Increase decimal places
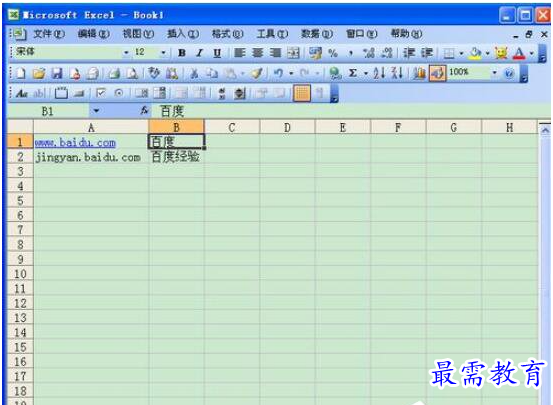Screen dimensions: 553x405 pos(369,53)
